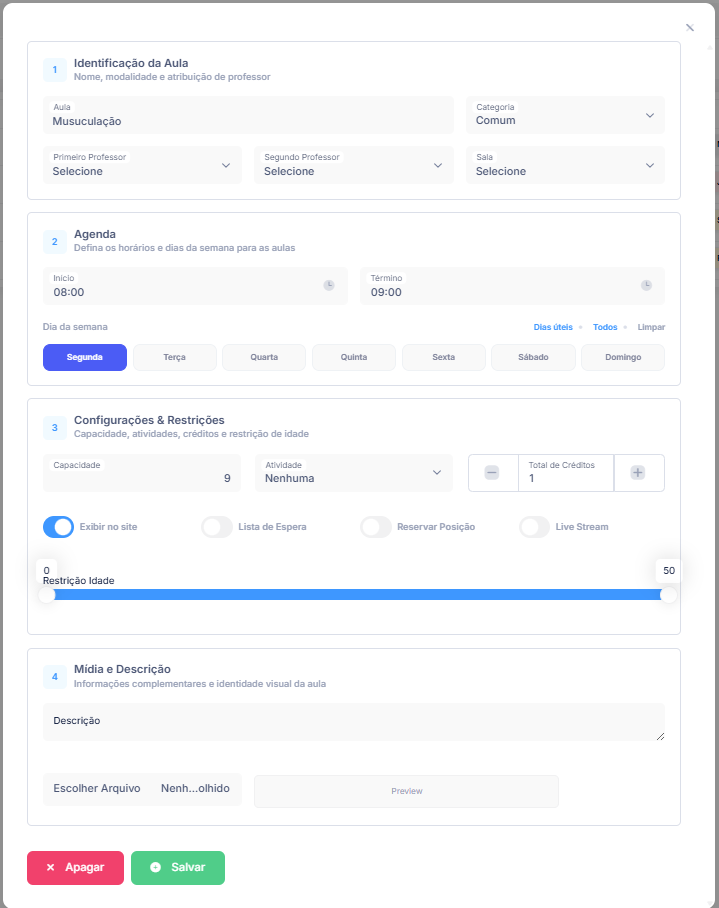
Task: Decrease Total de Créditos with minus button
Action: click(492, 473)
